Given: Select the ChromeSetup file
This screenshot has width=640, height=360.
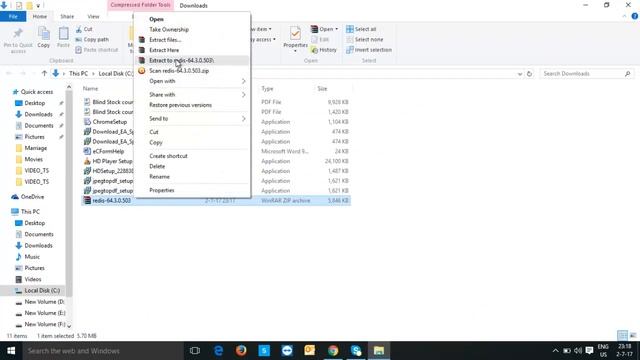Looking at the screenshot, I should (x=109, y=122).
